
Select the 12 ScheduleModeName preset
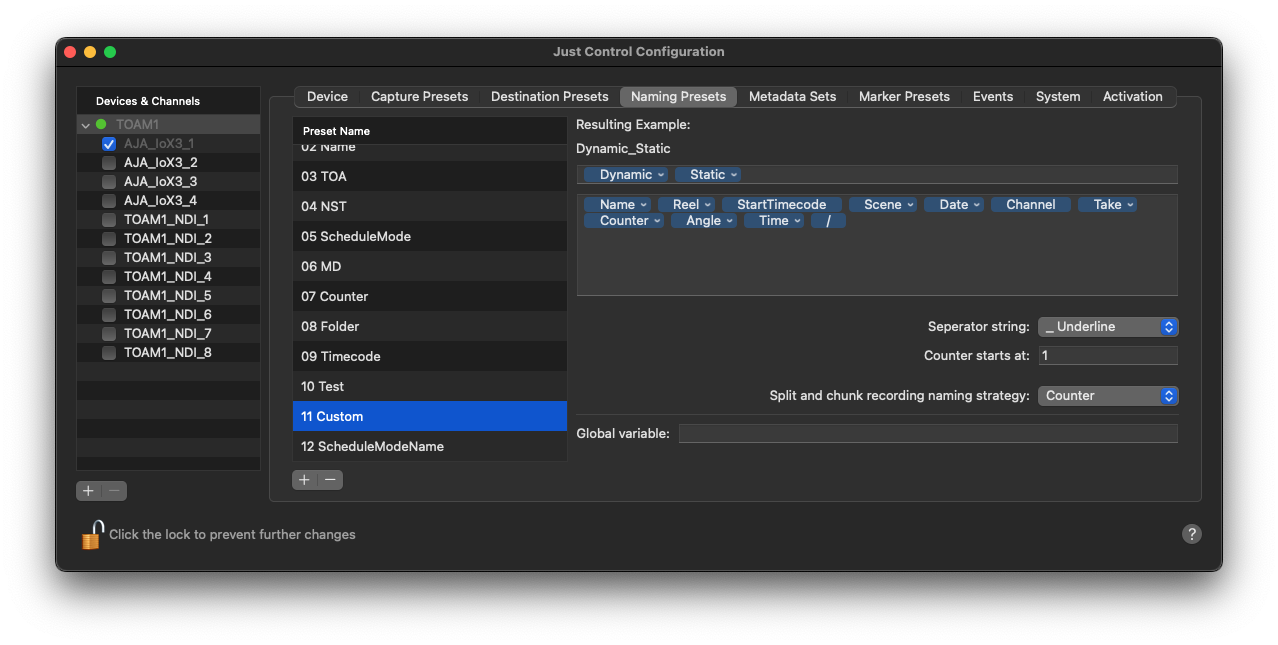click(x=430, y=446)
